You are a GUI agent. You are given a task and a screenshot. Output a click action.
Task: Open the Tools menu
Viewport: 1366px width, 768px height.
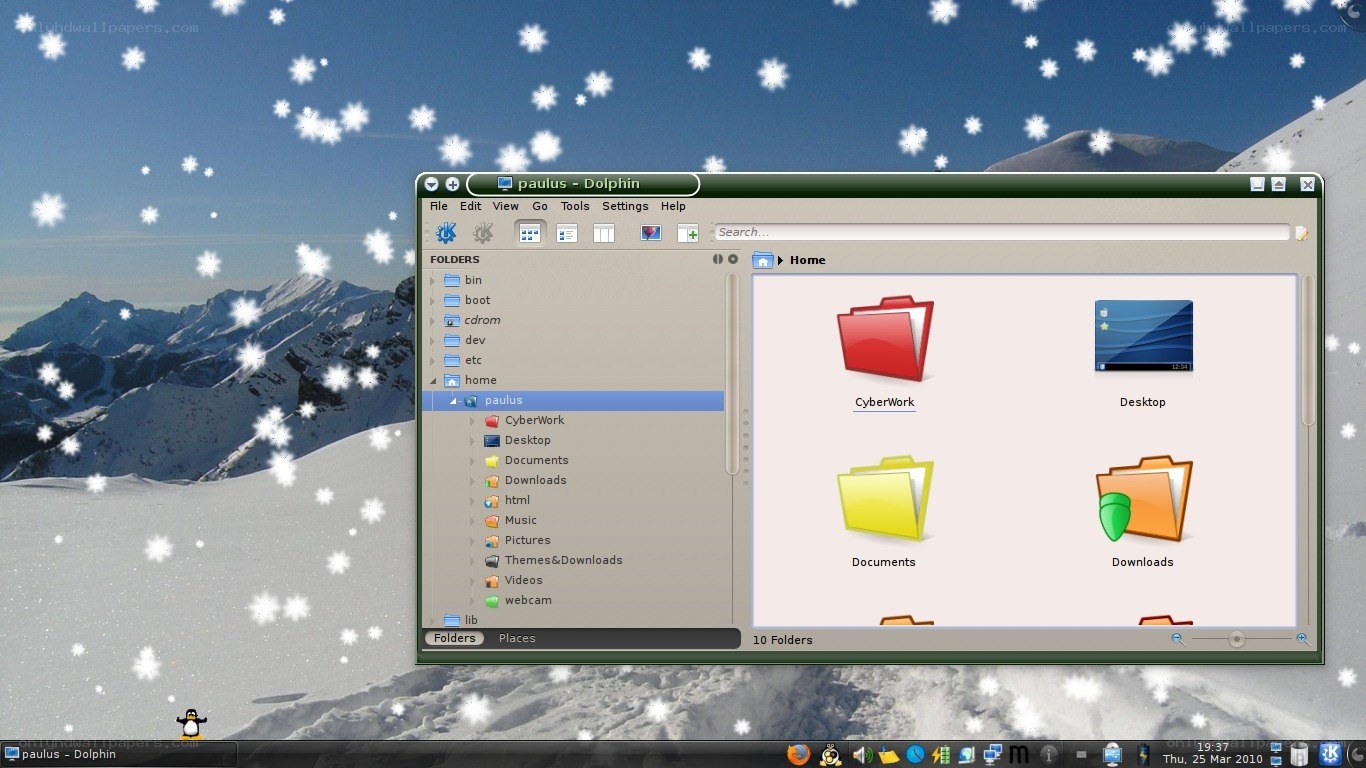click(x=575, y=206)
